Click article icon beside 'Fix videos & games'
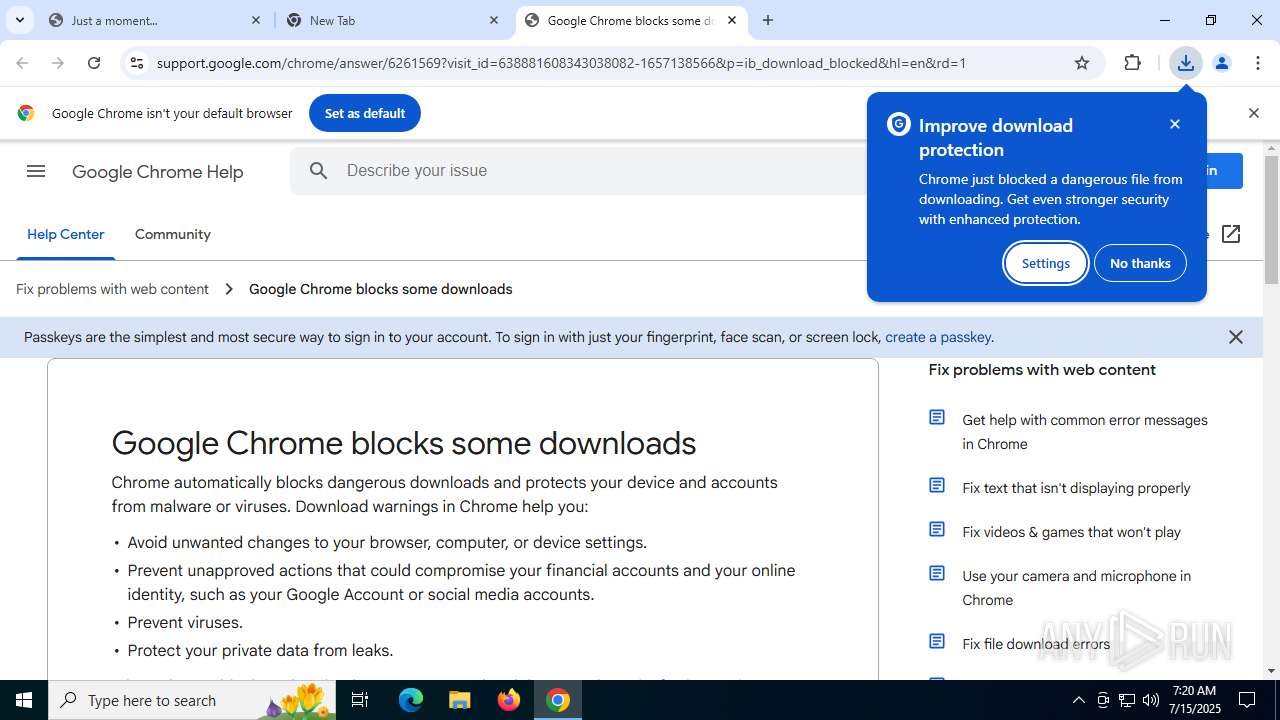1280x720 pixels. click(x=937, y=530)
